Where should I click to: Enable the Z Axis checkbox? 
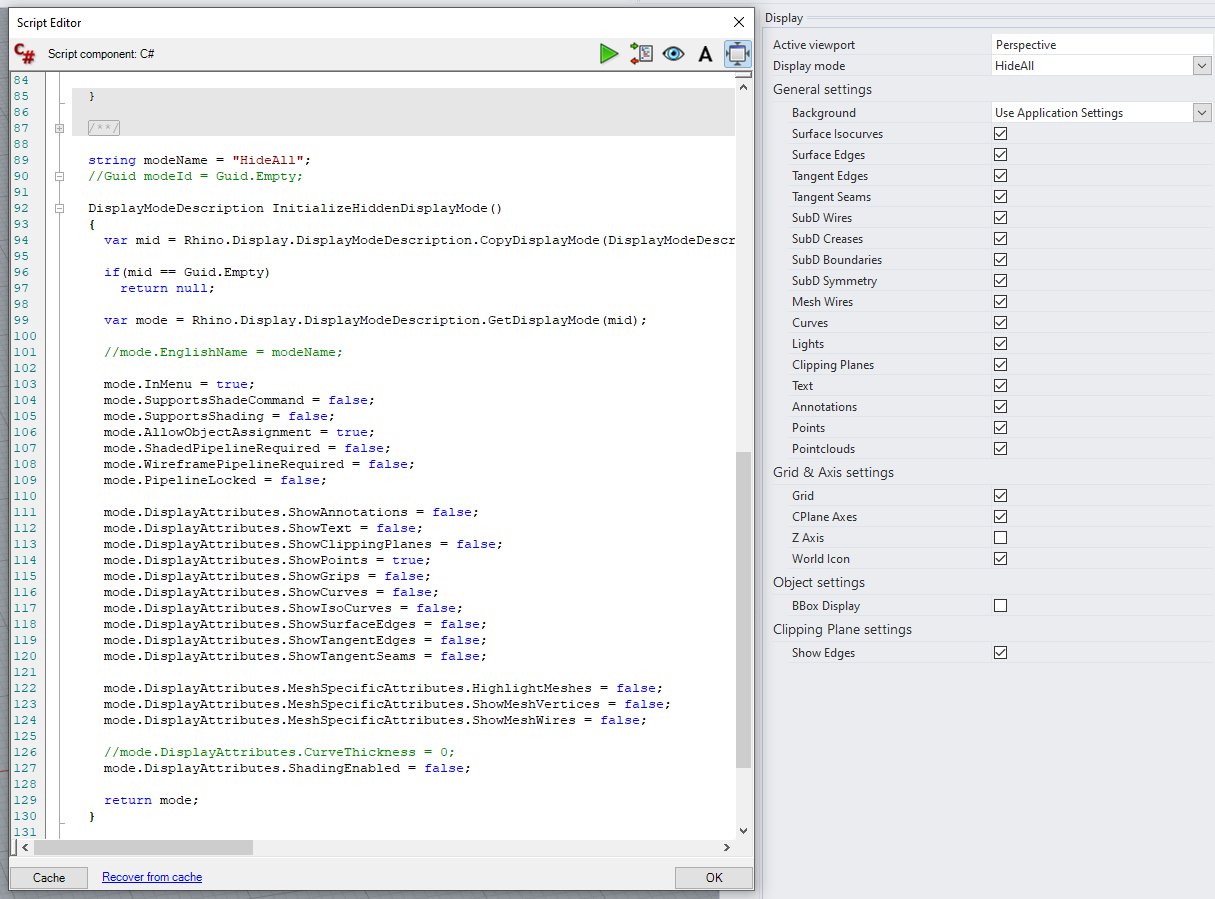1000,538
